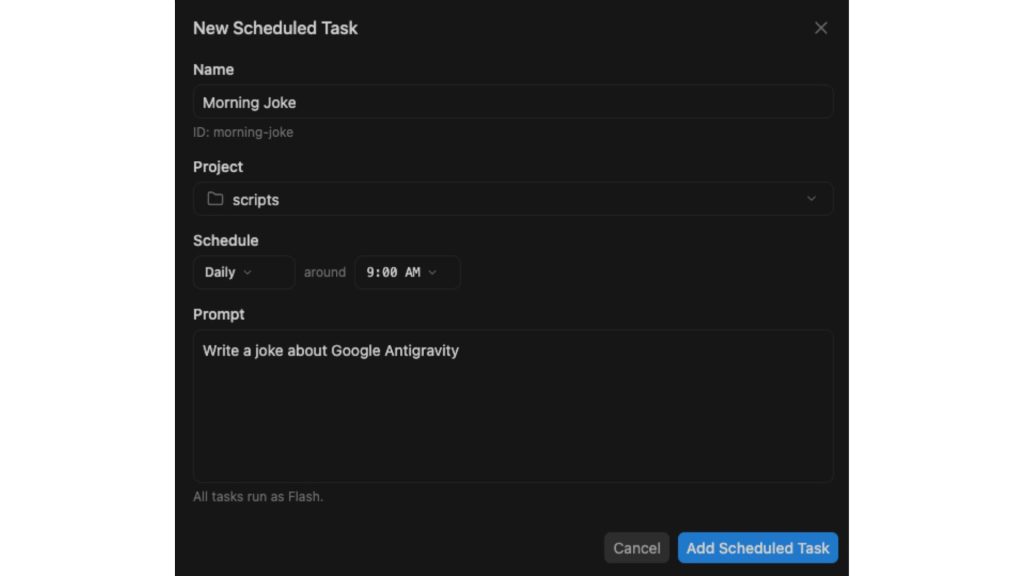Open the 9:00 AM time dropdown

coord(407,272)
